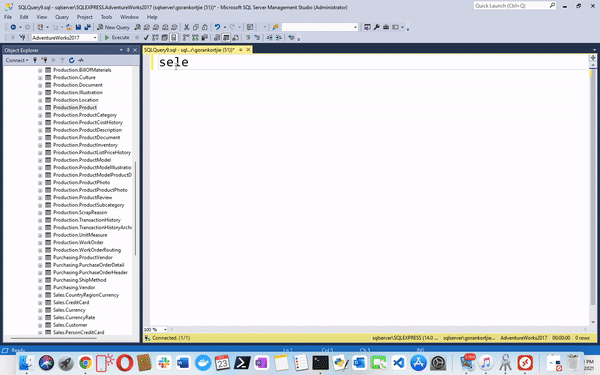This screenshot has height=375, width=600.
Task: Open the Tools menu
Action: pos(106,17)
